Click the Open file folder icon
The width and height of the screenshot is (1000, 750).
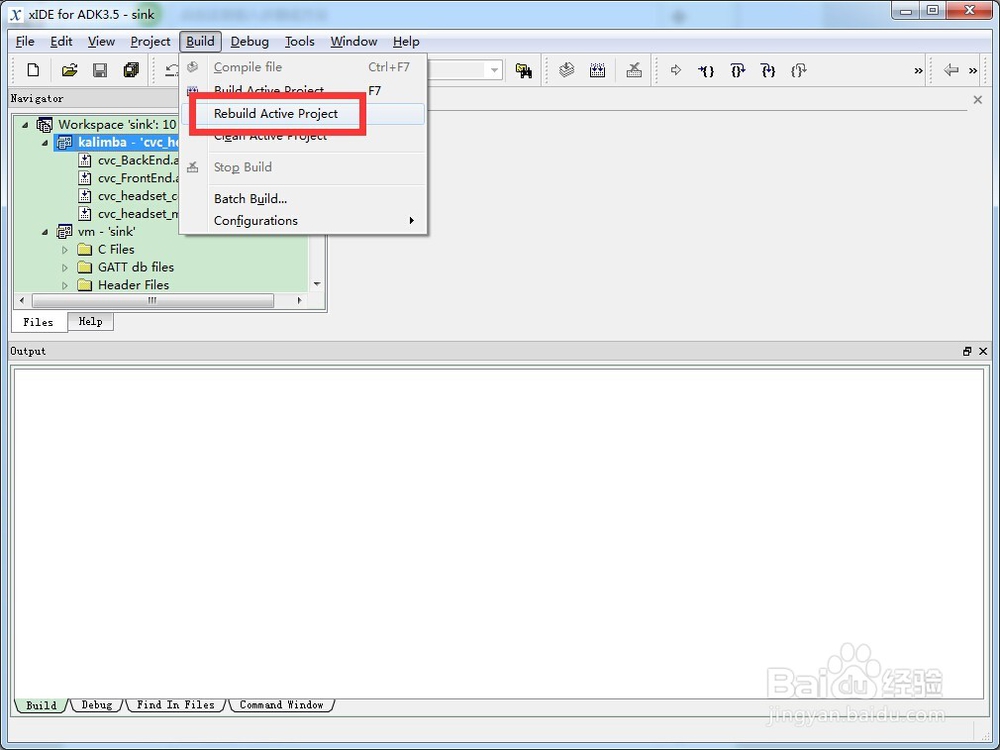70,70
